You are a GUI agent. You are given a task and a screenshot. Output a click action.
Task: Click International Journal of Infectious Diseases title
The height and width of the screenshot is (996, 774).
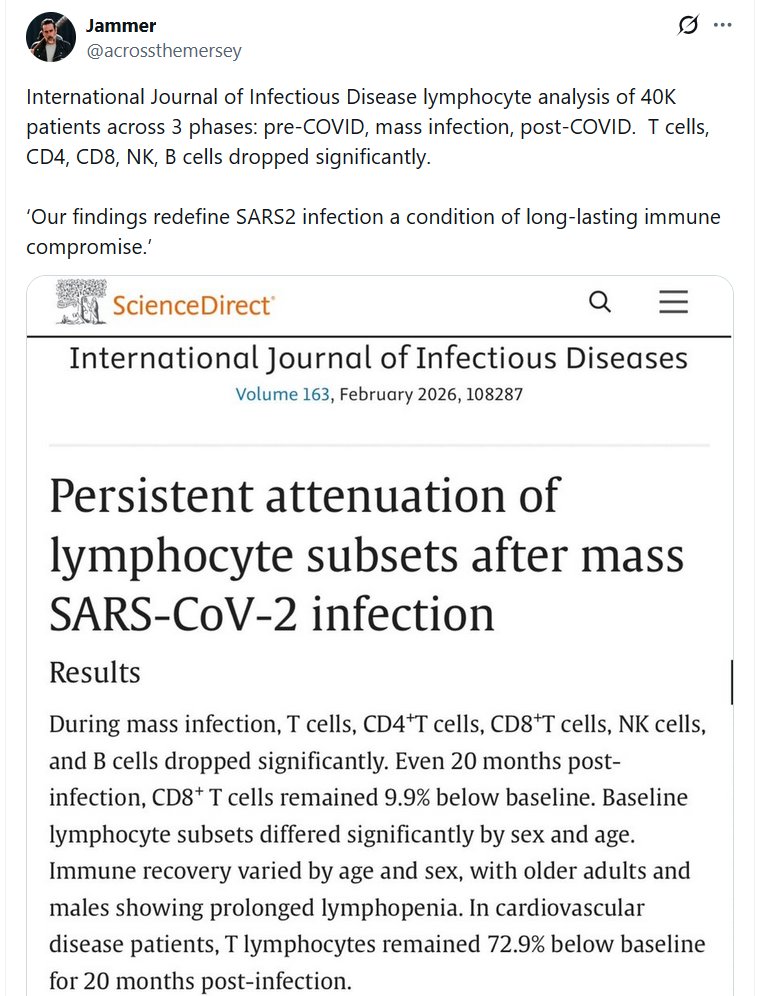click(378, 358)
